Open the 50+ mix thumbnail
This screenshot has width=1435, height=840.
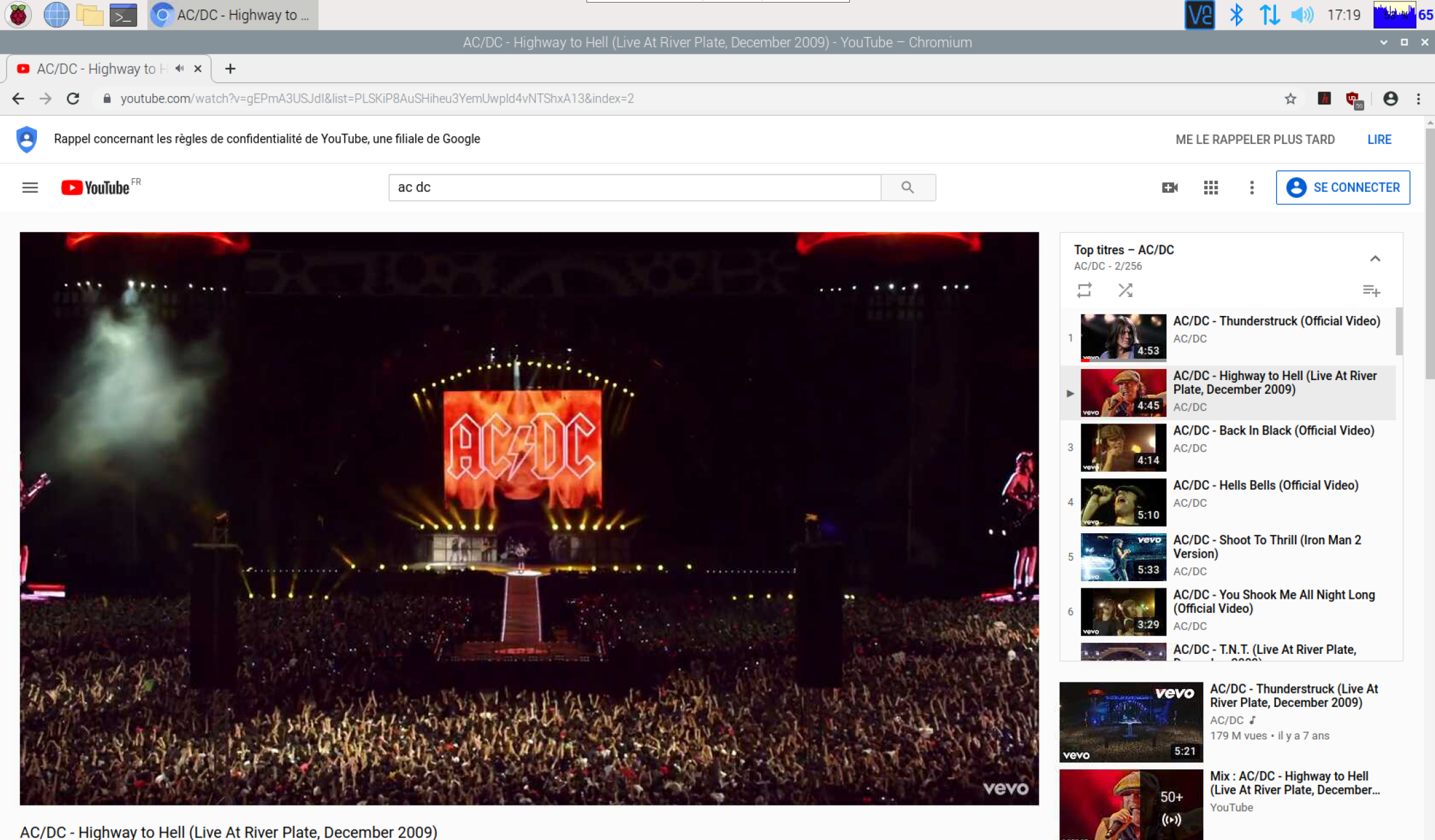click(1131, 804)
